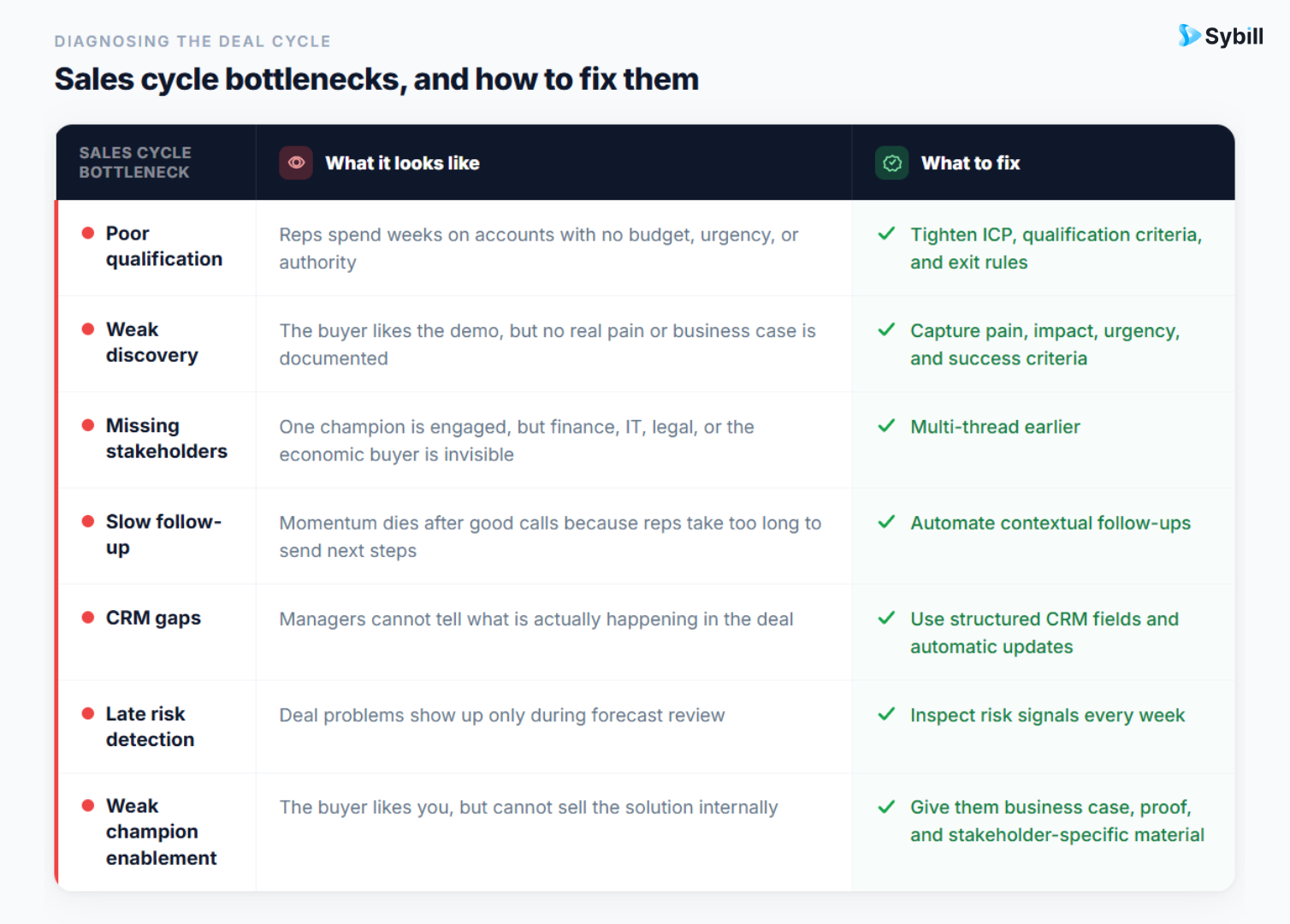The image size is (1290, 924).
Task: Click the 'Automate contextual follow-ups' fix text
Action: (1050, 523)
